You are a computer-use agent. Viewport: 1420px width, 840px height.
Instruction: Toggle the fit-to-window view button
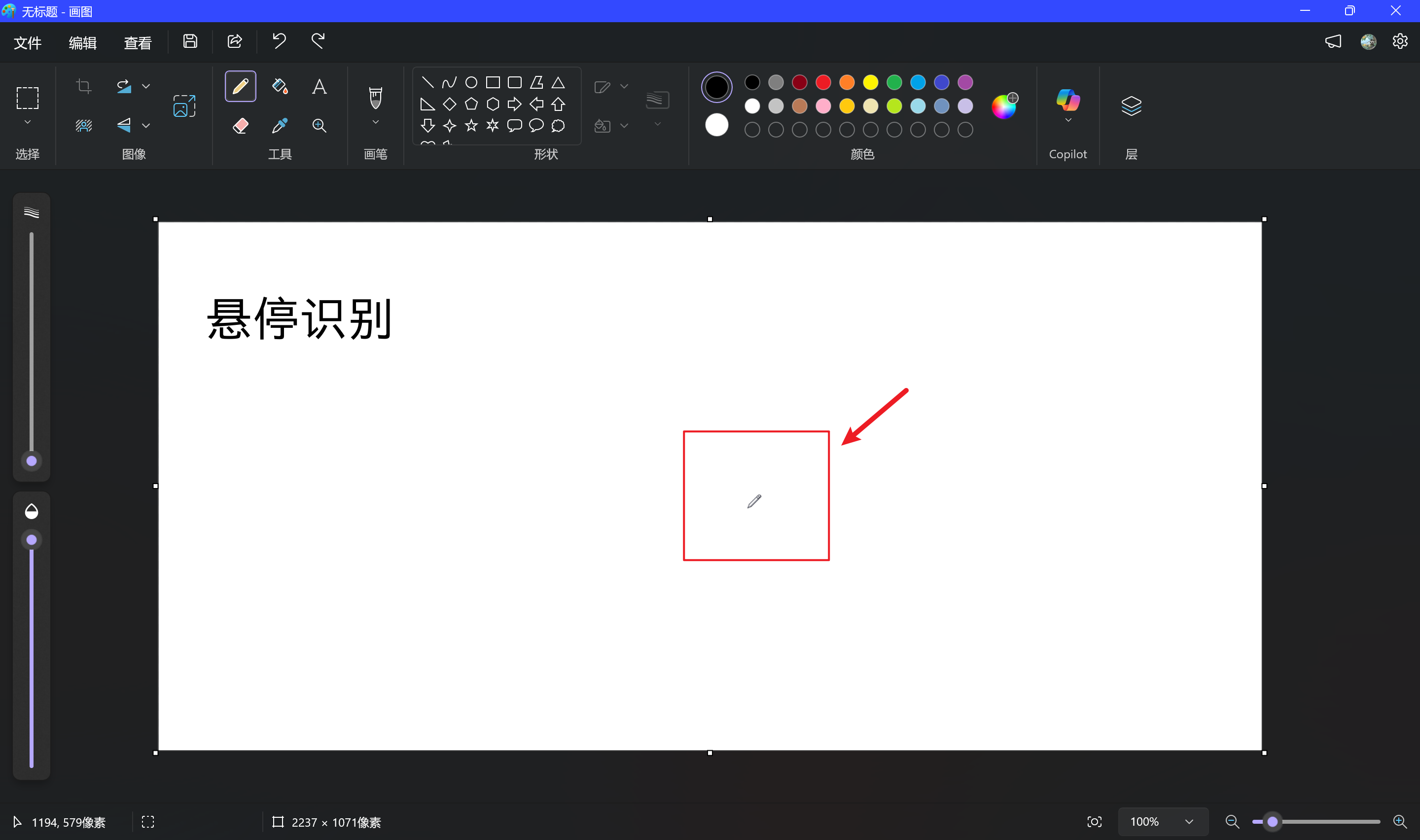tap(1094, 821)
